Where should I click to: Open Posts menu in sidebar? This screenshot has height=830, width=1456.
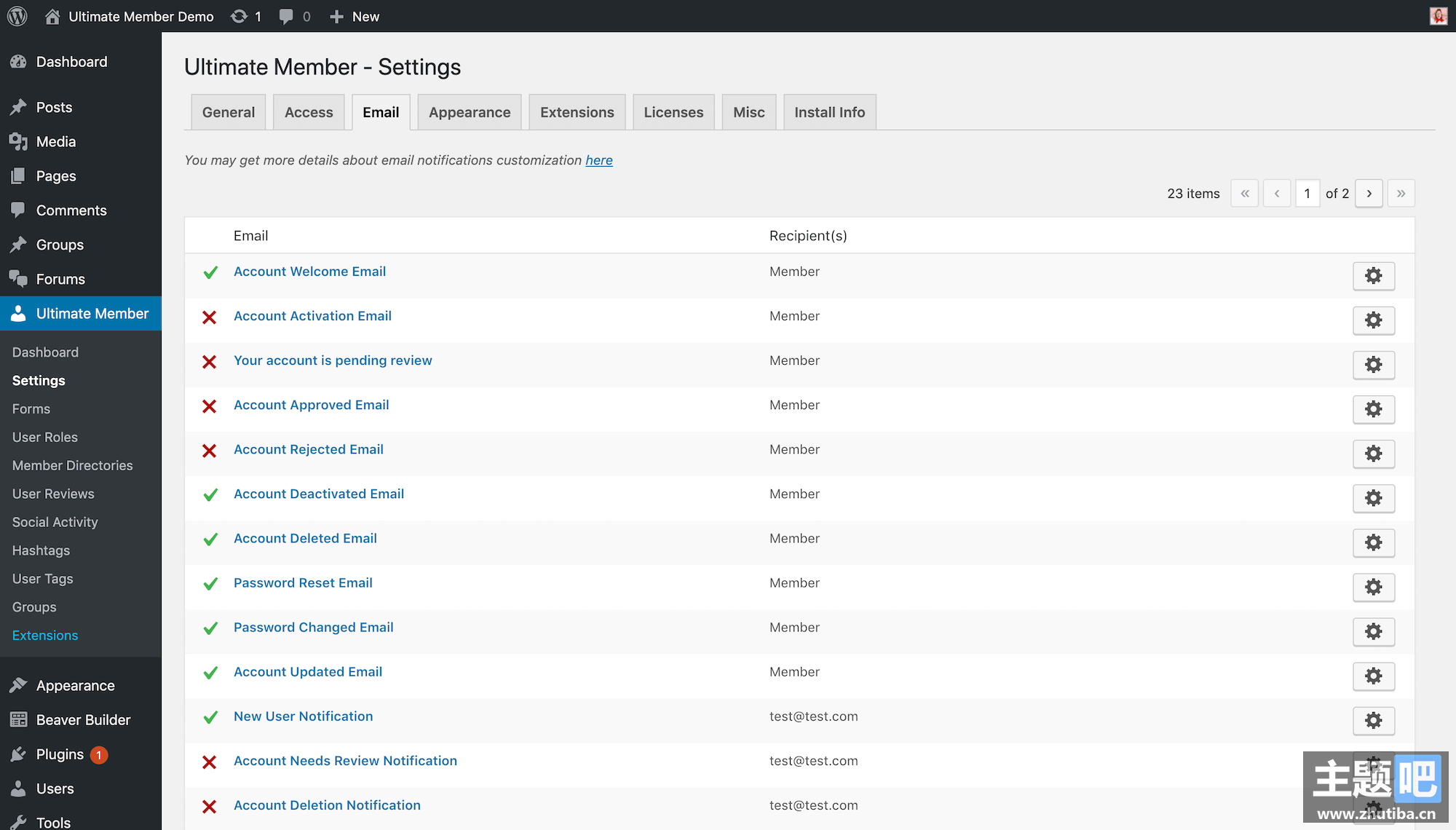coord(81,107)
